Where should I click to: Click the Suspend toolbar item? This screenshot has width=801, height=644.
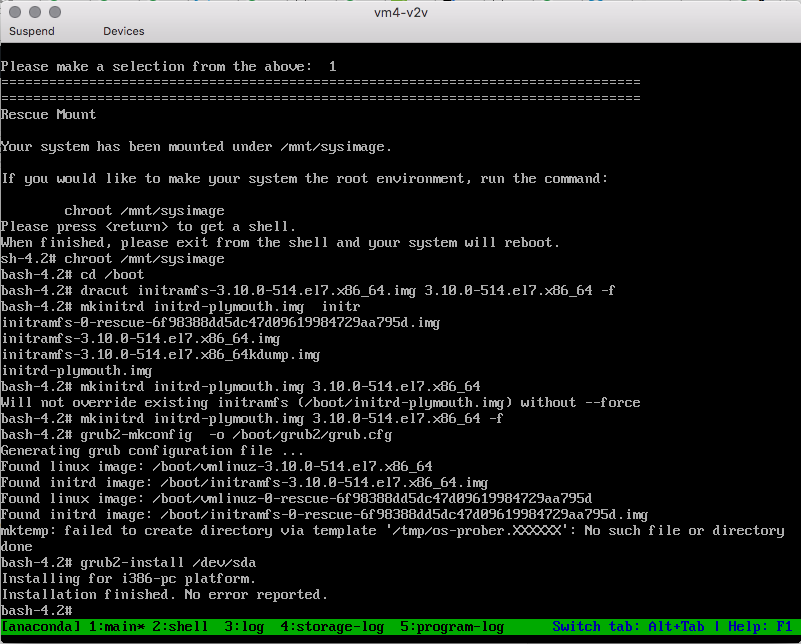(32, 31)
